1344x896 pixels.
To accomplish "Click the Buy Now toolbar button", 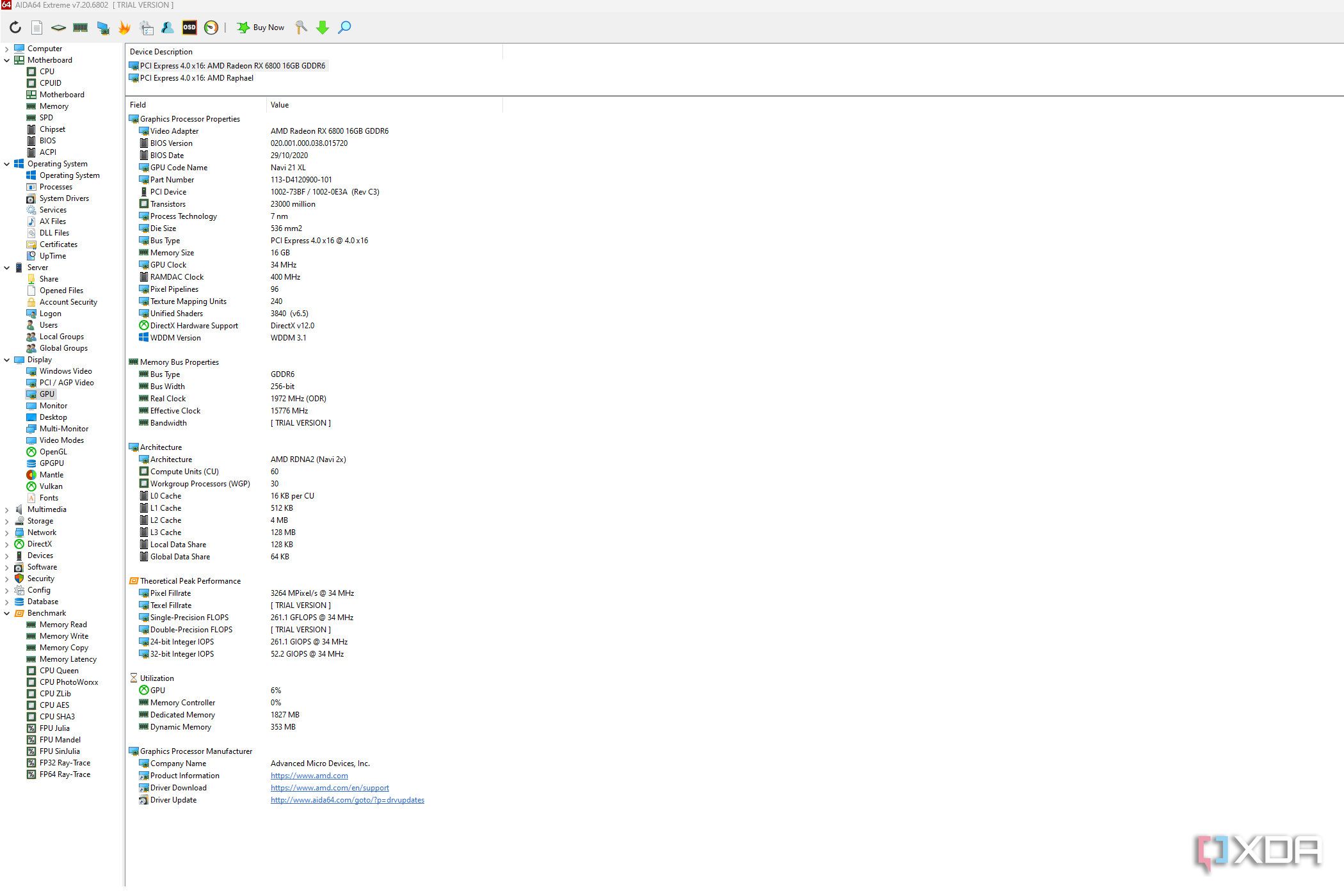I will (260, 28).
